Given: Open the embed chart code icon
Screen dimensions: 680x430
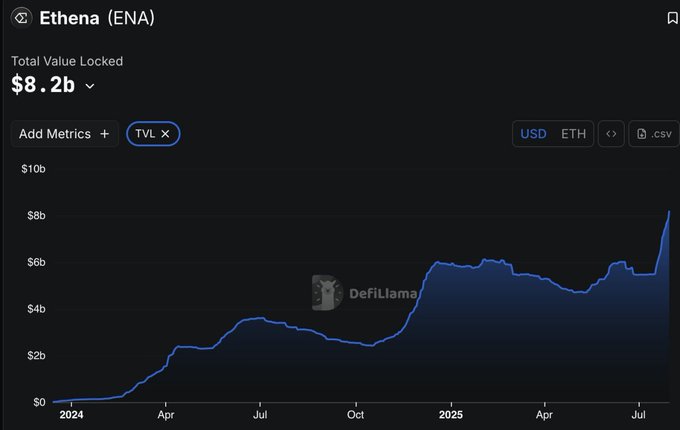Looking at the screenshot, I should pyautogui.click(x=611, y=134).
